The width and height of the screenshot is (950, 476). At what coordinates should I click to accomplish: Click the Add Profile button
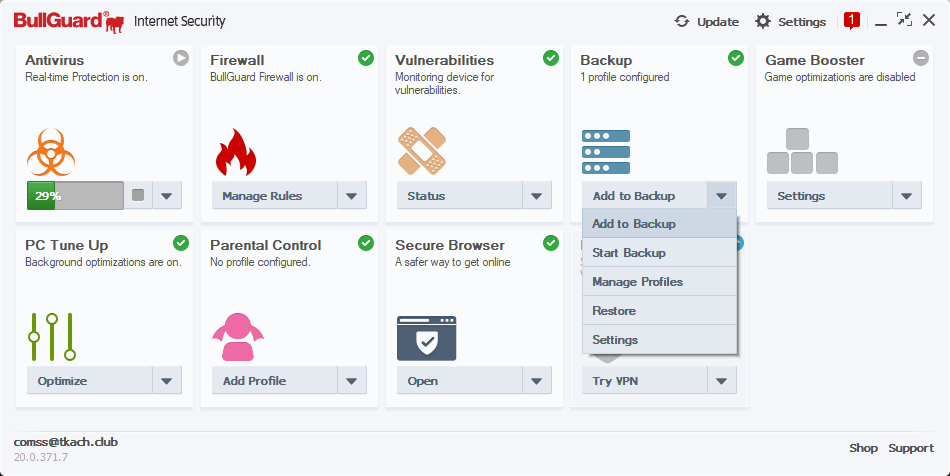coord(269,381)
